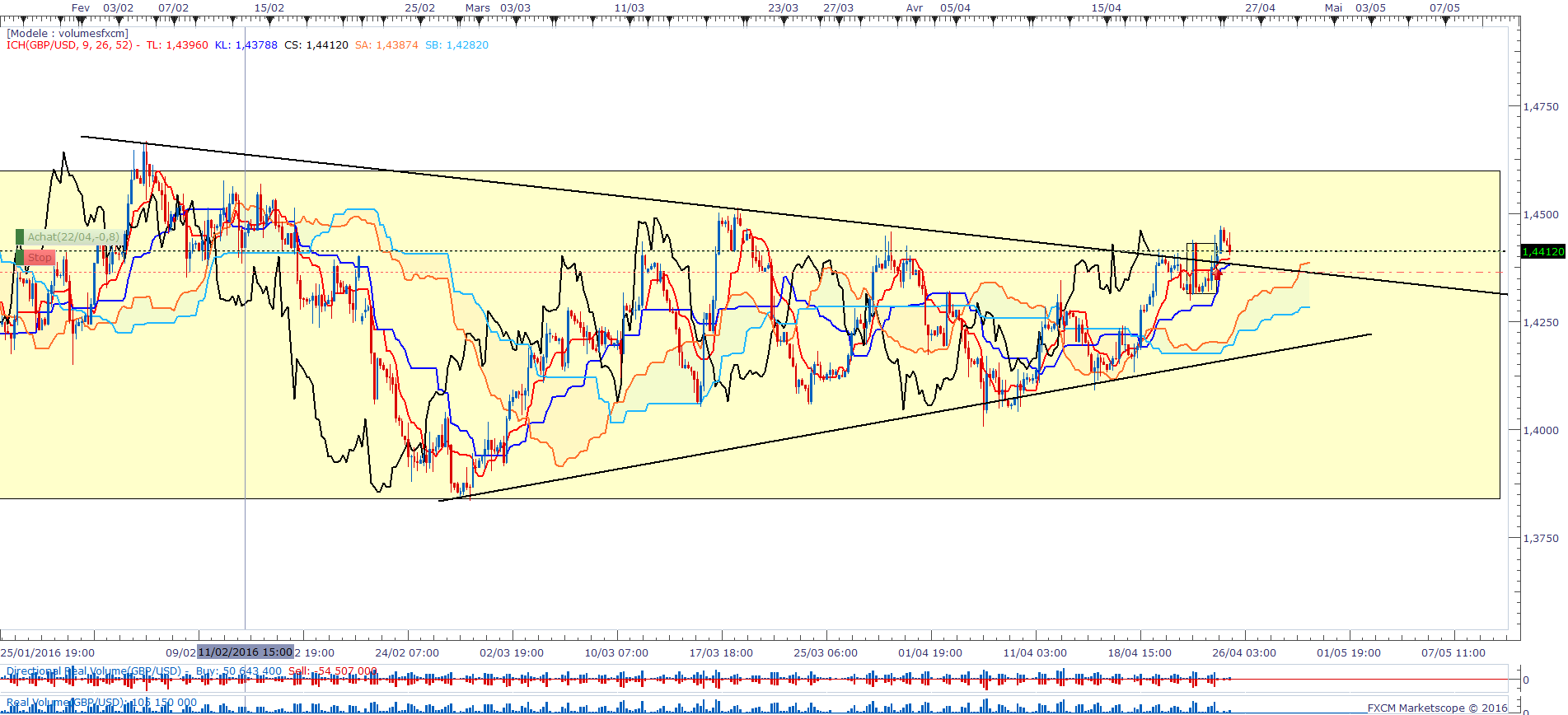Image resolution: width=1568 pixels, height=715 pixels.
Task: Click the 17/03 18:00 time axis label
Action: 721,653
